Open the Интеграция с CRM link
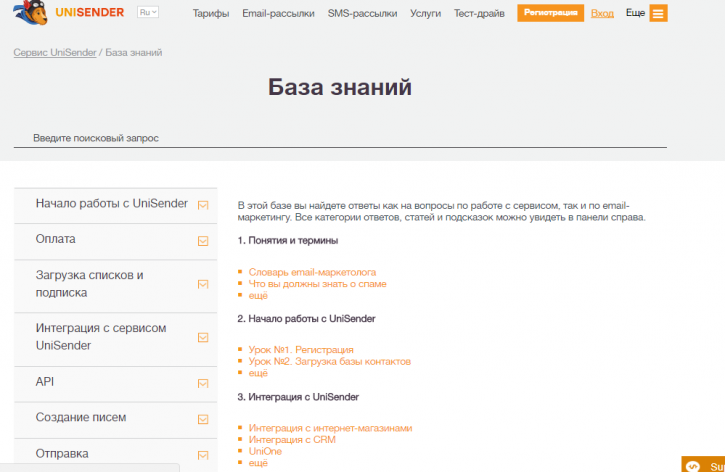This screenshot has height=472, width=725. coord(292,439)
